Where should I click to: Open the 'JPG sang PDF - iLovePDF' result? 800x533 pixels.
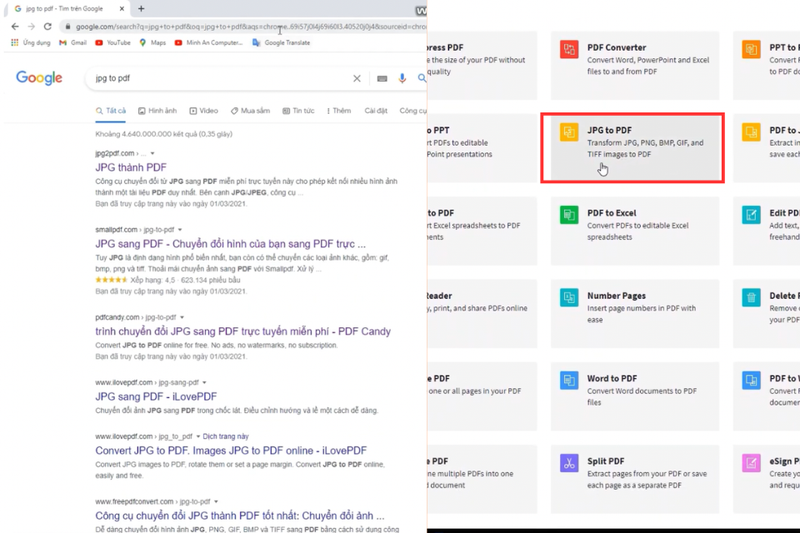tap(156, 397)
